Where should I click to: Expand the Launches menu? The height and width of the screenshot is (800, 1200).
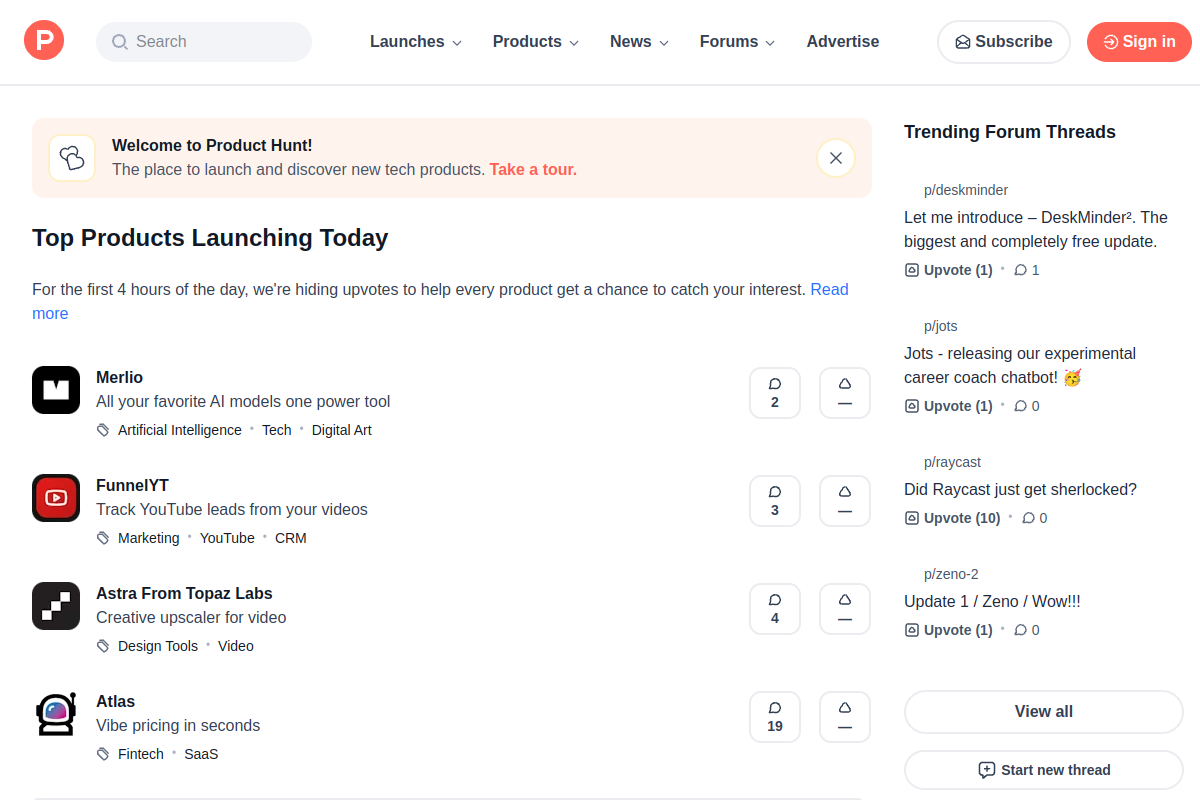coord(416,42)
